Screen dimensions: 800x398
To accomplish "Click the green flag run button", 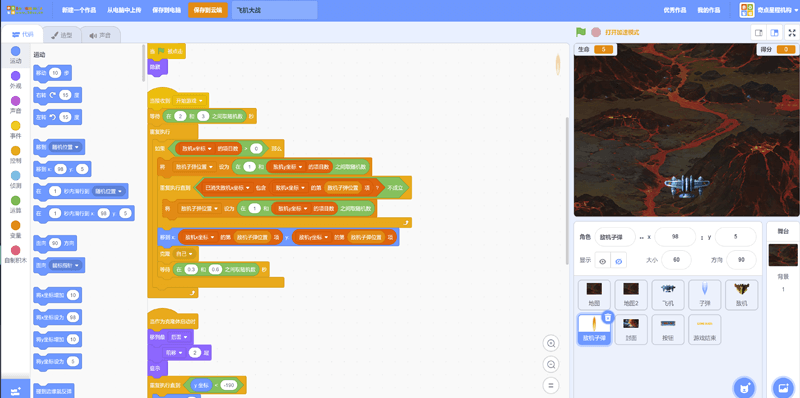I will click(x=581, y=32).
